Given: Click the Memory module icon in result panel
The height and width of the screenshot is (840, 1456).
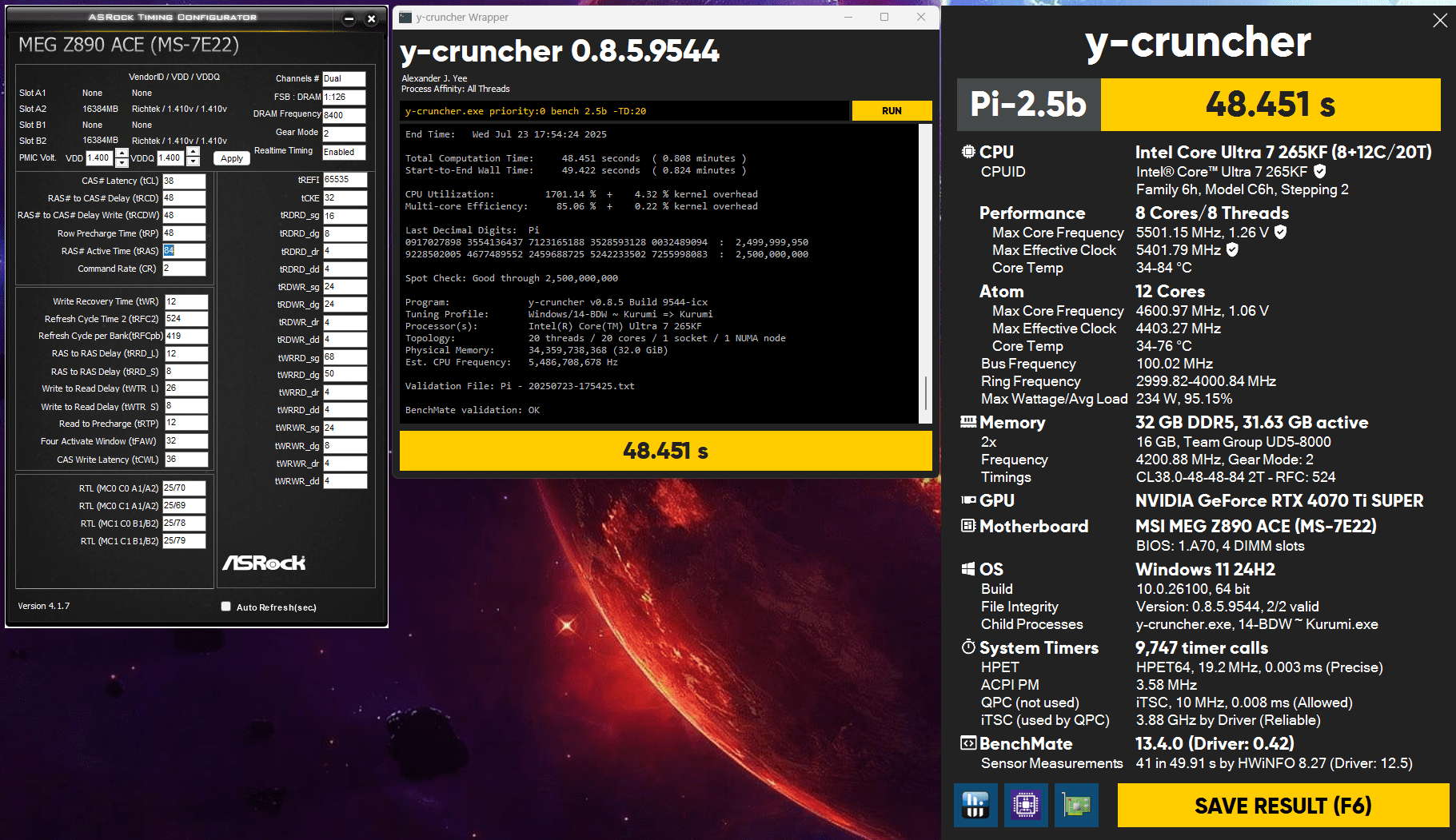Looking at the screenshot, I should [x=968, y=422].
